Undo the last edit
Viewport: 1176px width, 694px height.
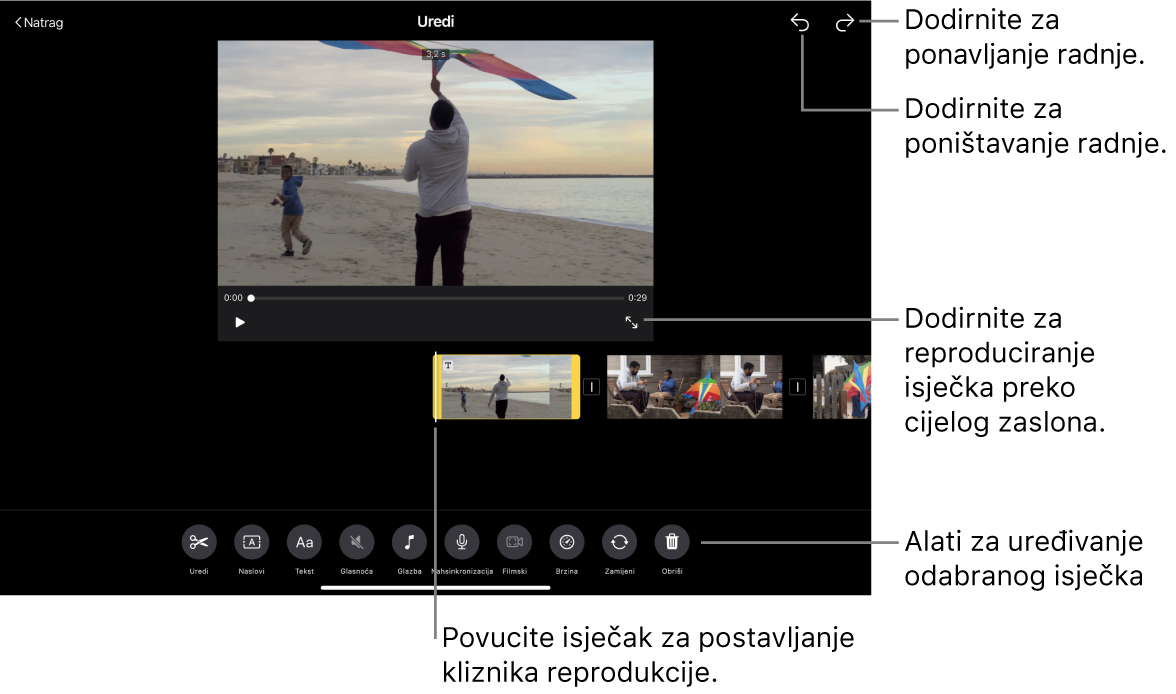(800, 22)
